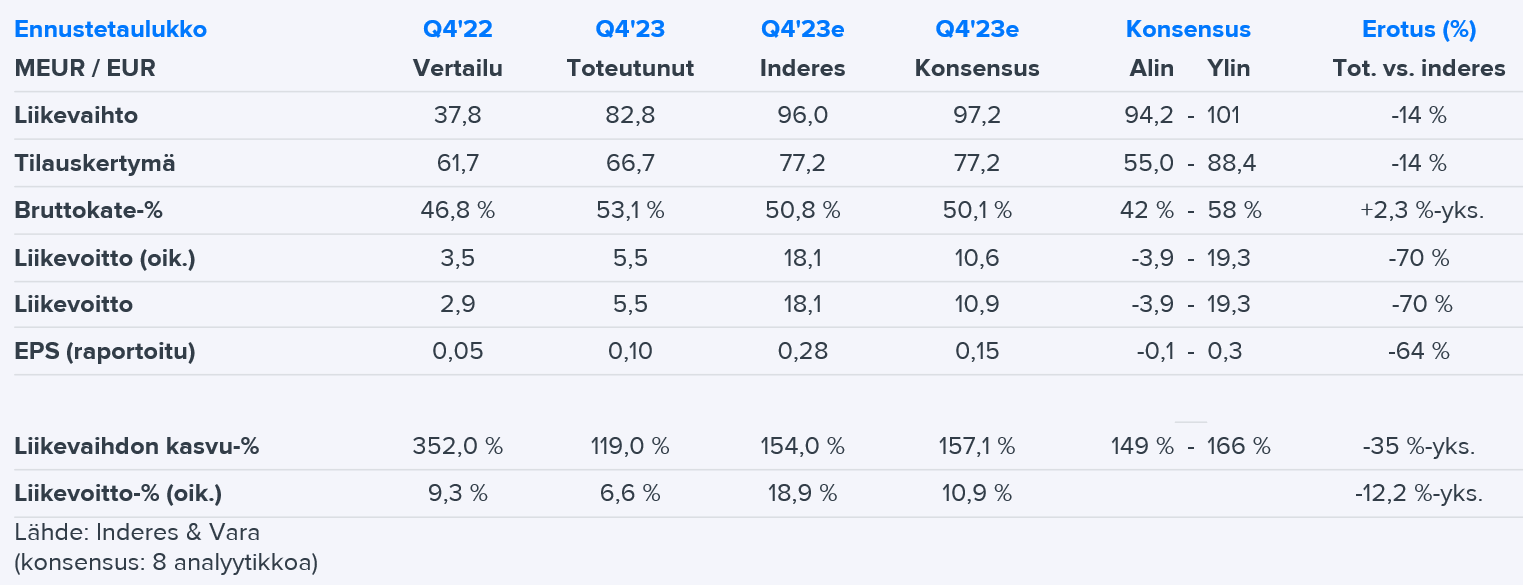Screen dimensions: 1523x585
Task: Click the +2,3 %-yks. difference cell
Action: (x=1419, y=211)
